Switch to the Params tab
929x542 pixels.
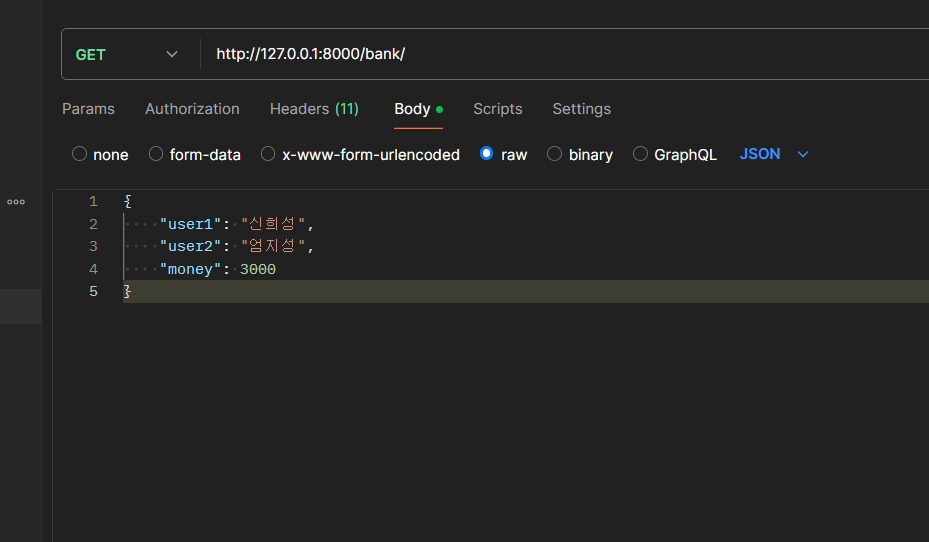(x=88, y=109)
